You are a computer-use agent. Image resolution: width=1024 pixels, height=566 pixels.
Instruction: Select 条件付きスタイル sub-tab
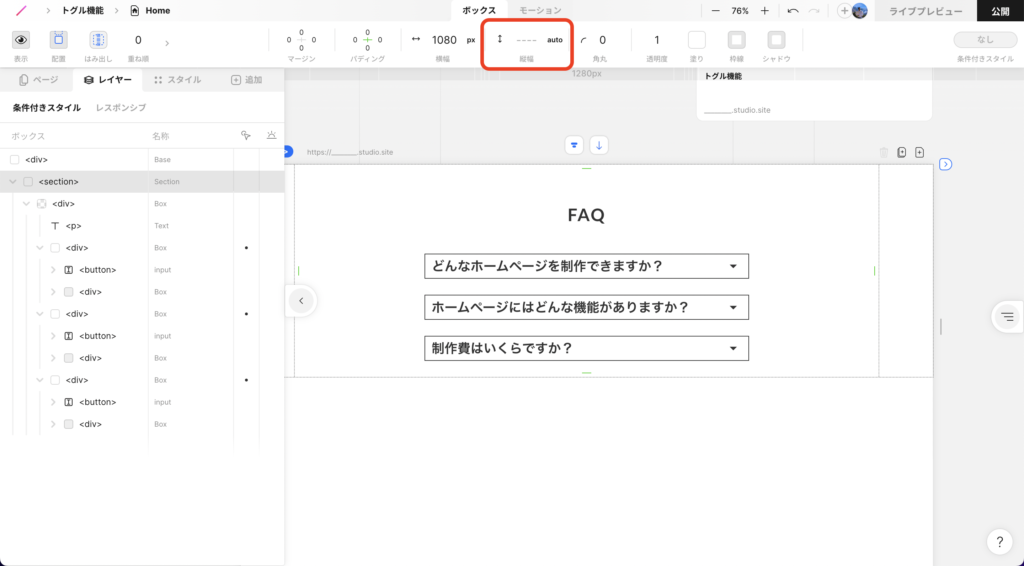point(47,108)
